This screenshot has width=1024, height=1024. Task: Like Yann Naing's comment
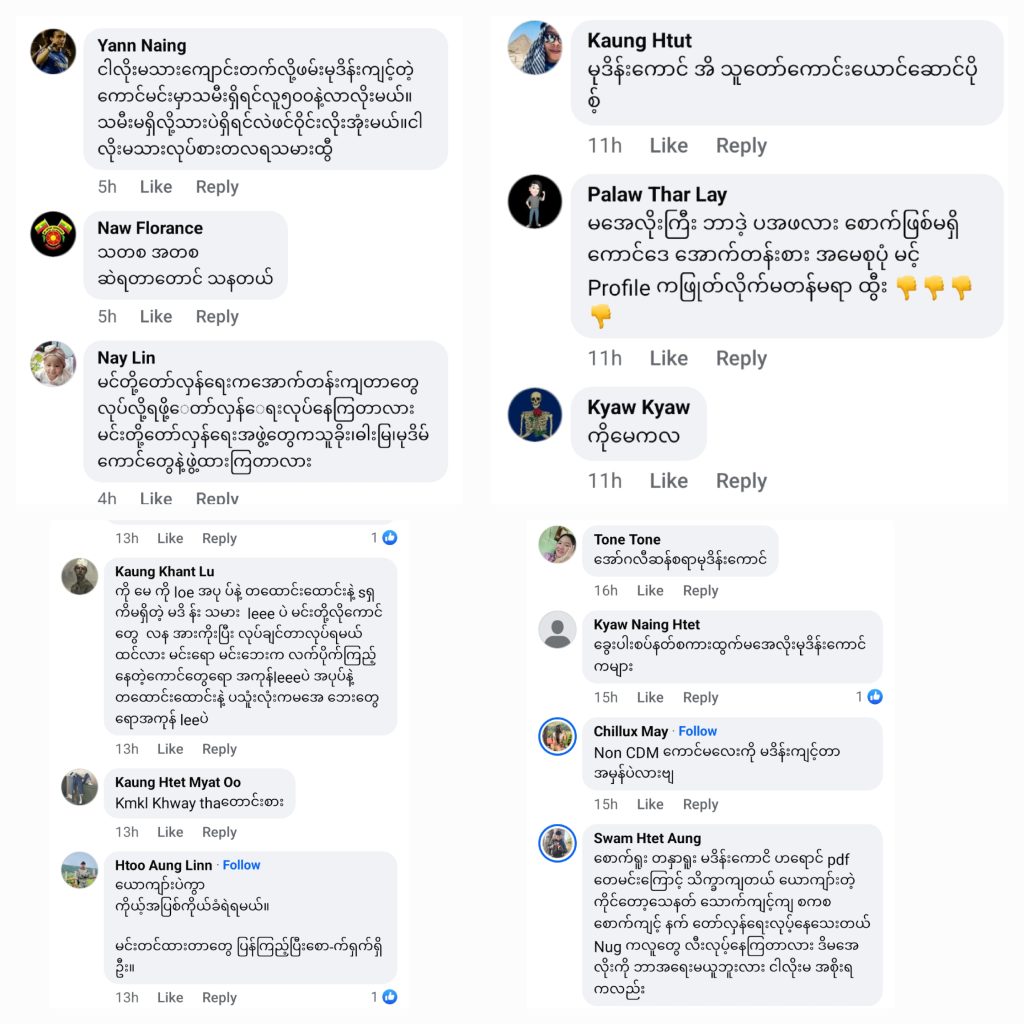(x=156, y=187)
